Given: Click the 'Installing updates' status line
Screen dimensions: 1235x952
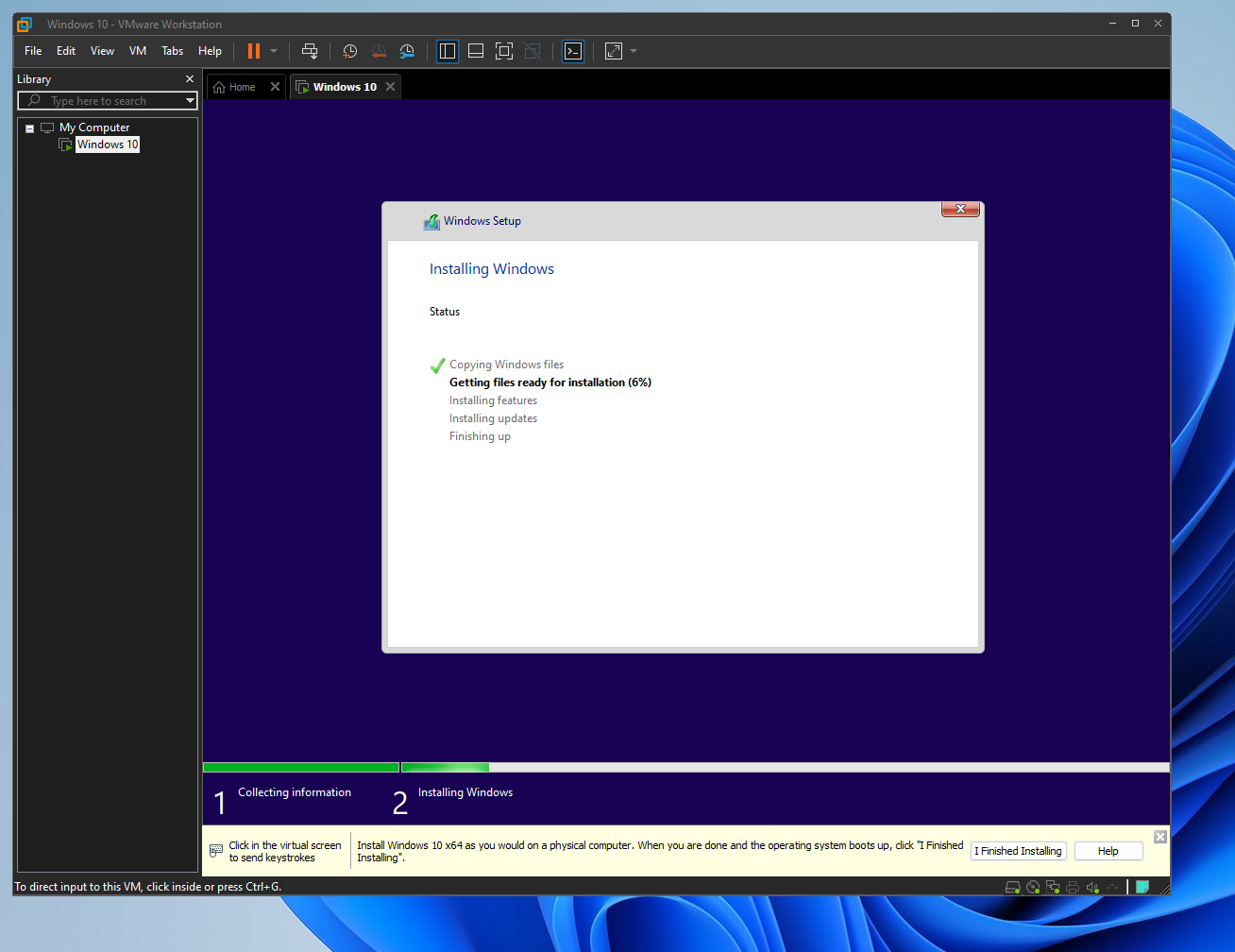Looking at the screenshot, I should tap(493, 418).
